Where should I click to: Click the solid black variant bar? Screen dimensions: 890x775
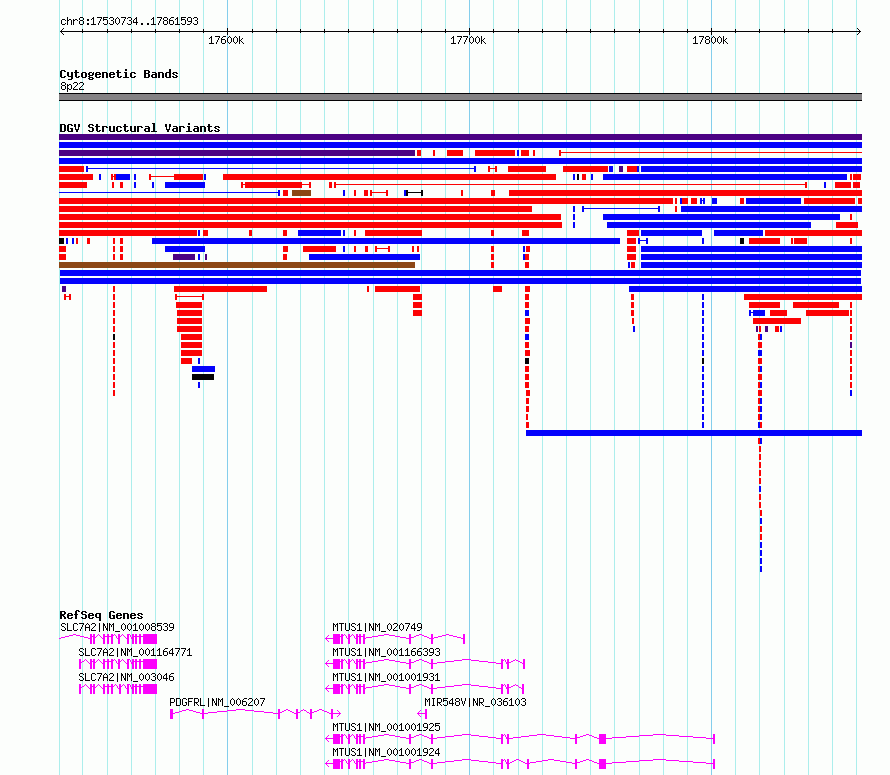pyautogui.click(x=203, y=377)
